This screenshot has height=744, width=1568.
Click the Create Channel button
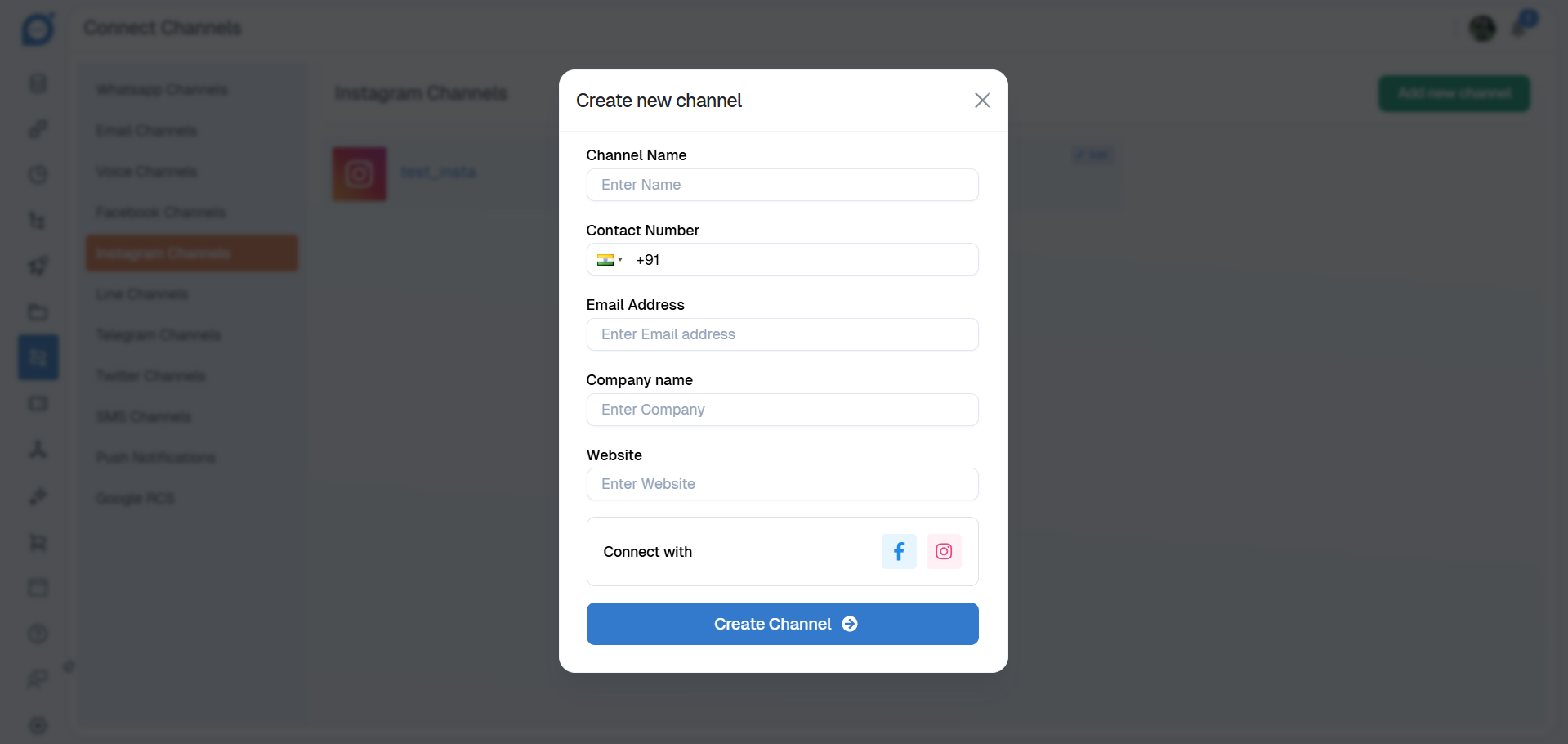coord(782,624)
